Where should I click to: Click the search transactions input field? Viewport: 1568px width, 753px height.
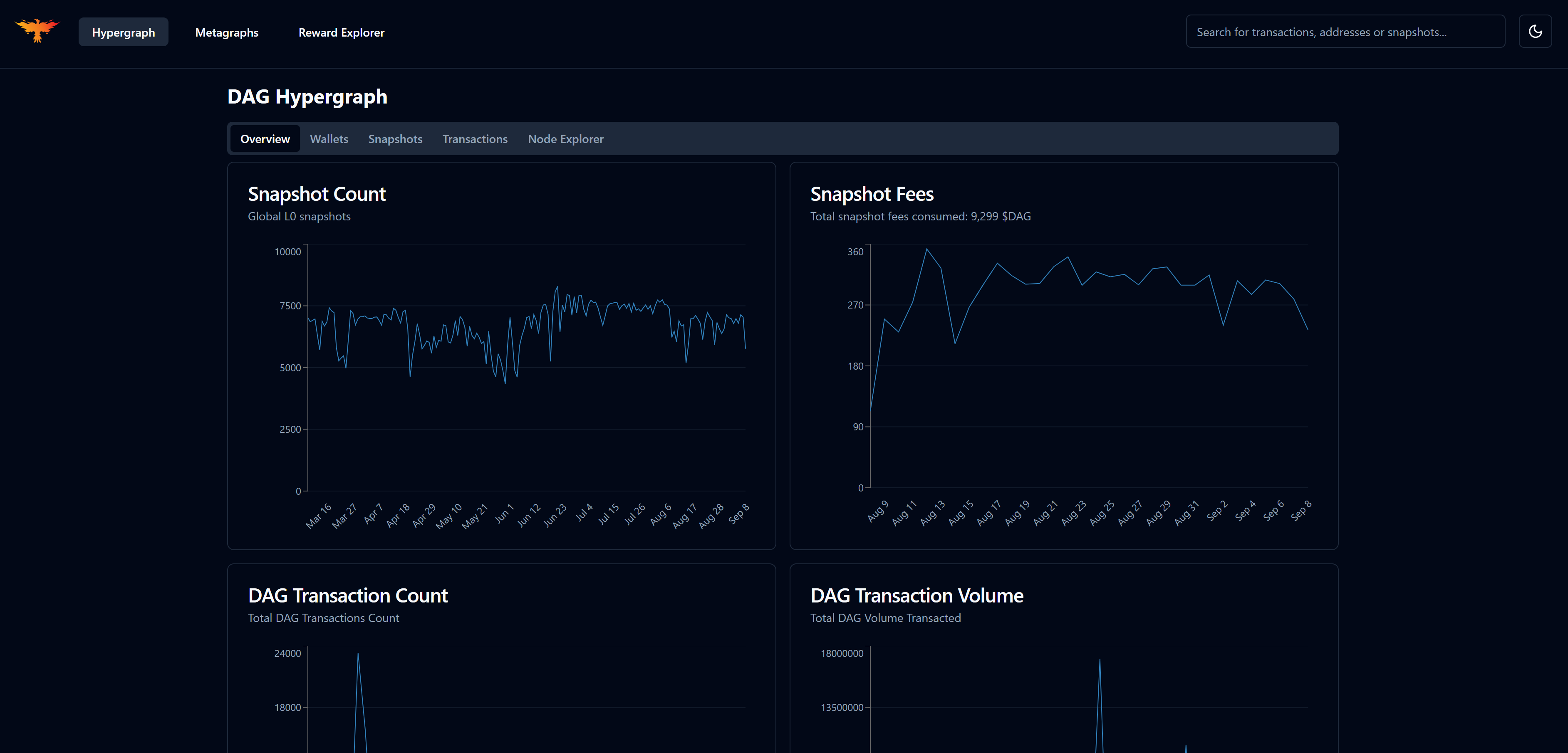pyautogui.click(x=1345, y=32)
